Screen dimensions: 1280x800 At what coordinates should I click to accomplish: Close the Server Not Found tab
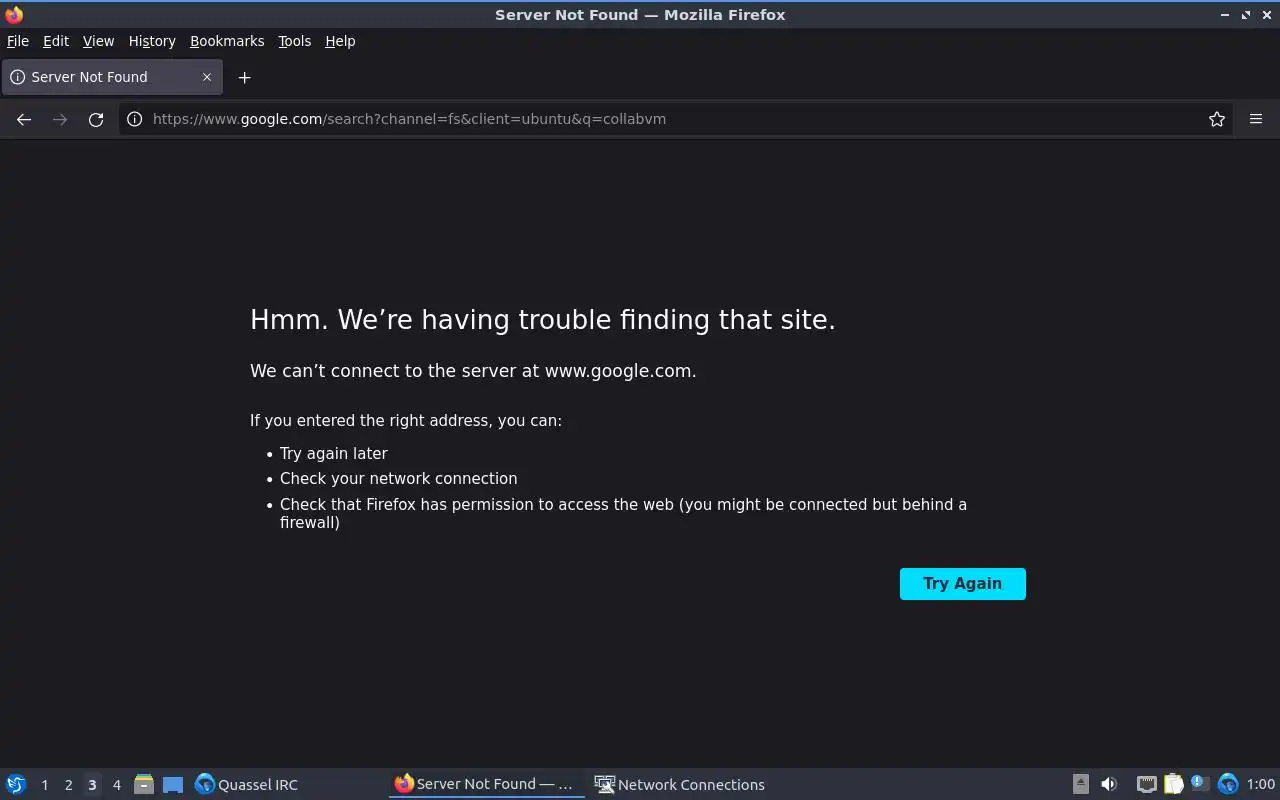207,77
